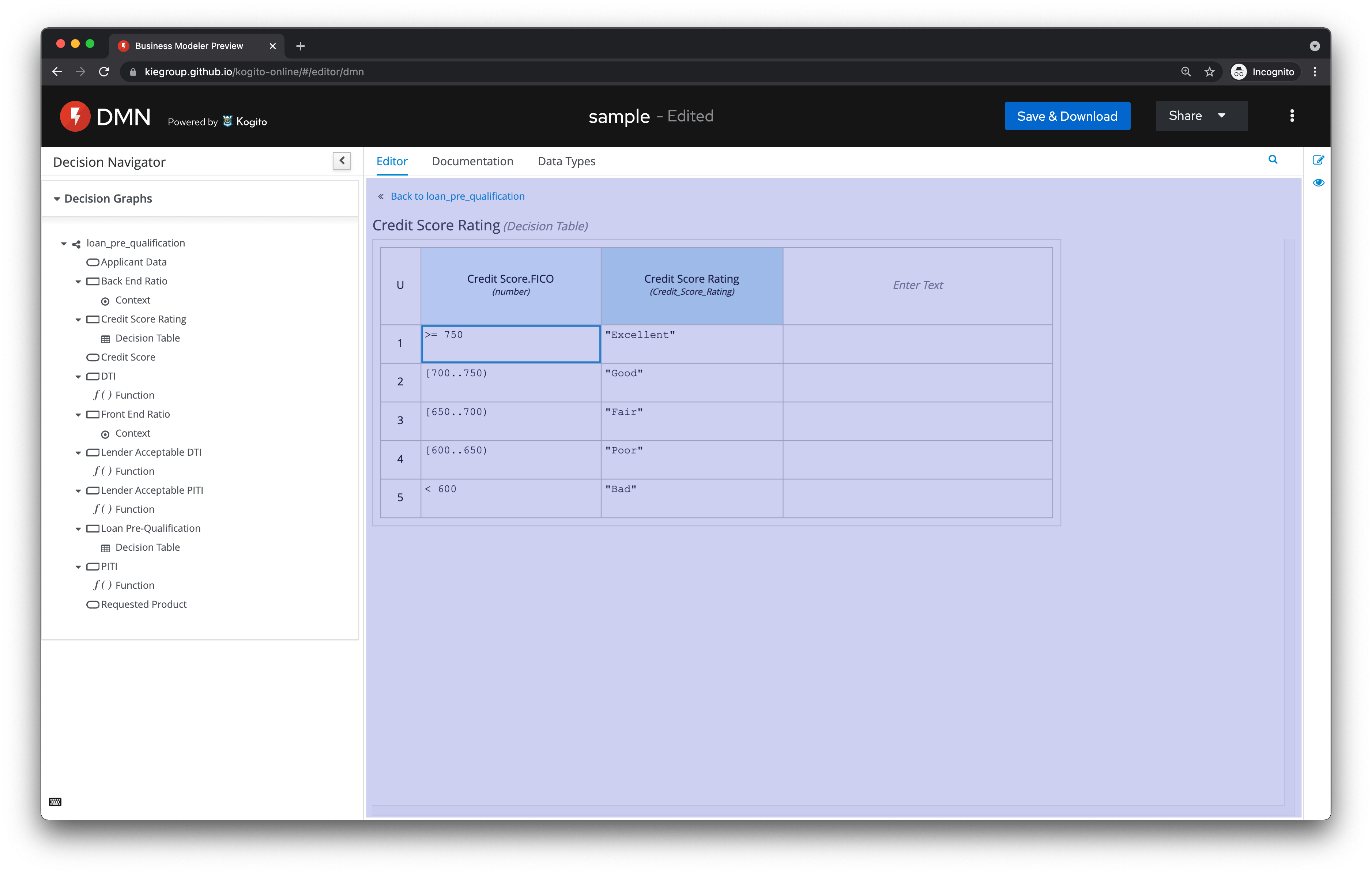This screenshot has height=874, width=1372.
Task: Select the < 600 cell
Action: pyautogui.click(x=510, y=498)
